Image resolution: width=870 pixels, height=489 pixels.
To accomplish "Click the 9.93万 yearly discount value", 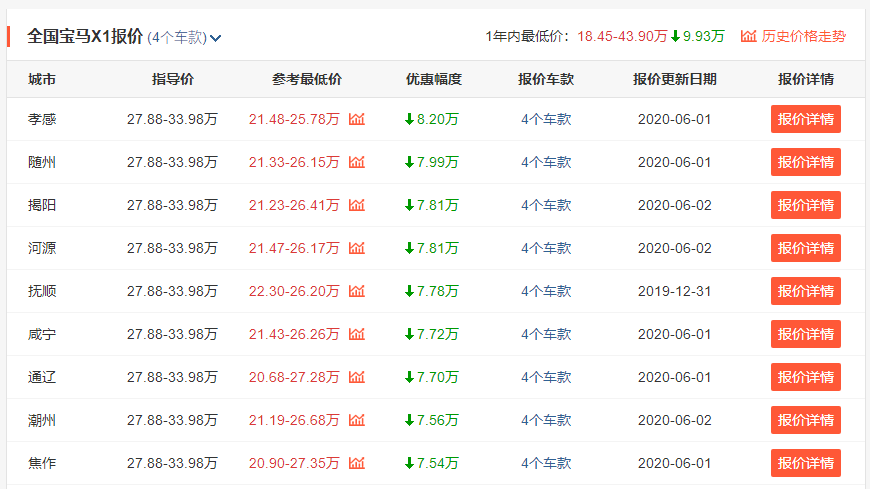I will tap(704, 36).
